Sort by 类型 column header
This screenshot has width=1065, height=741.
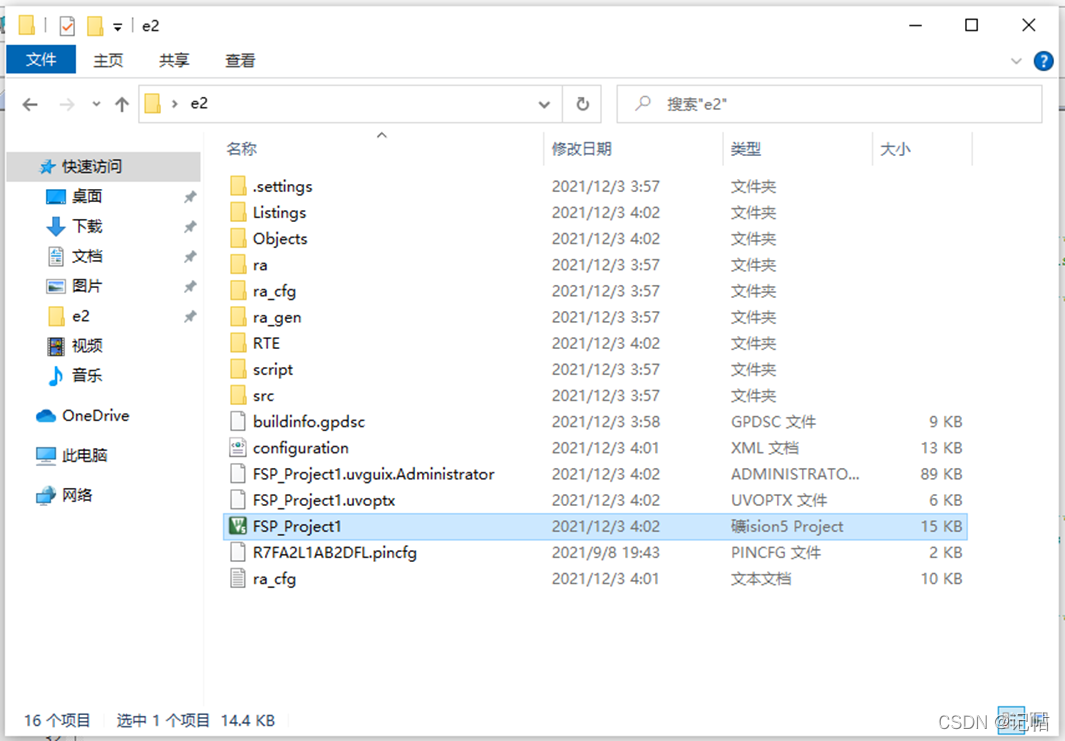pos(745,149)
